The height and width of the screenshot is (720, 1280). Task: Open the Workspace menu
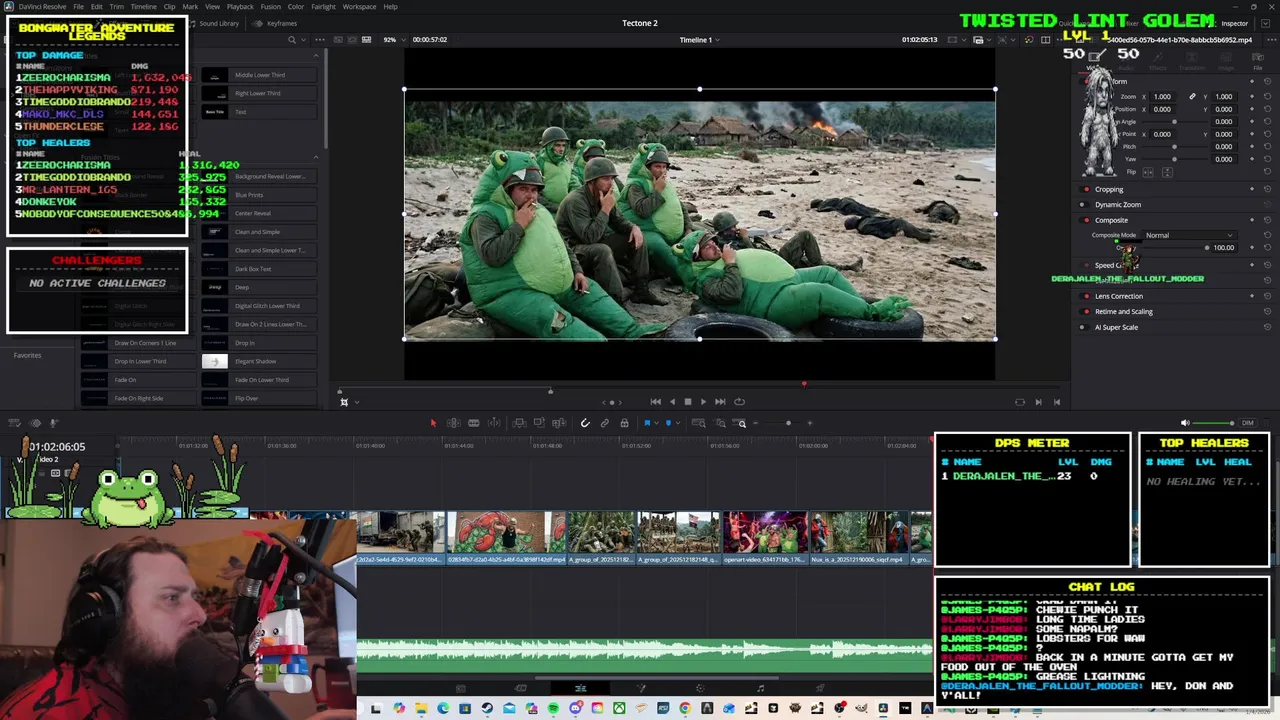point(359,7)
